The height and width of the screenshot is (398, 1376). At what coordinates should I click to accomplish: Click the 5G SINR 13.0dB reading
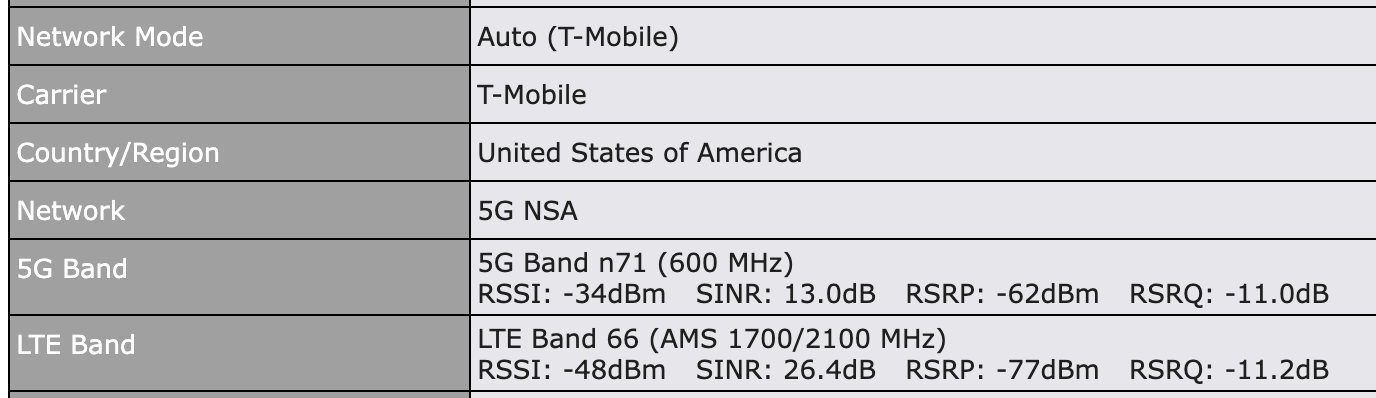[785, 294]
